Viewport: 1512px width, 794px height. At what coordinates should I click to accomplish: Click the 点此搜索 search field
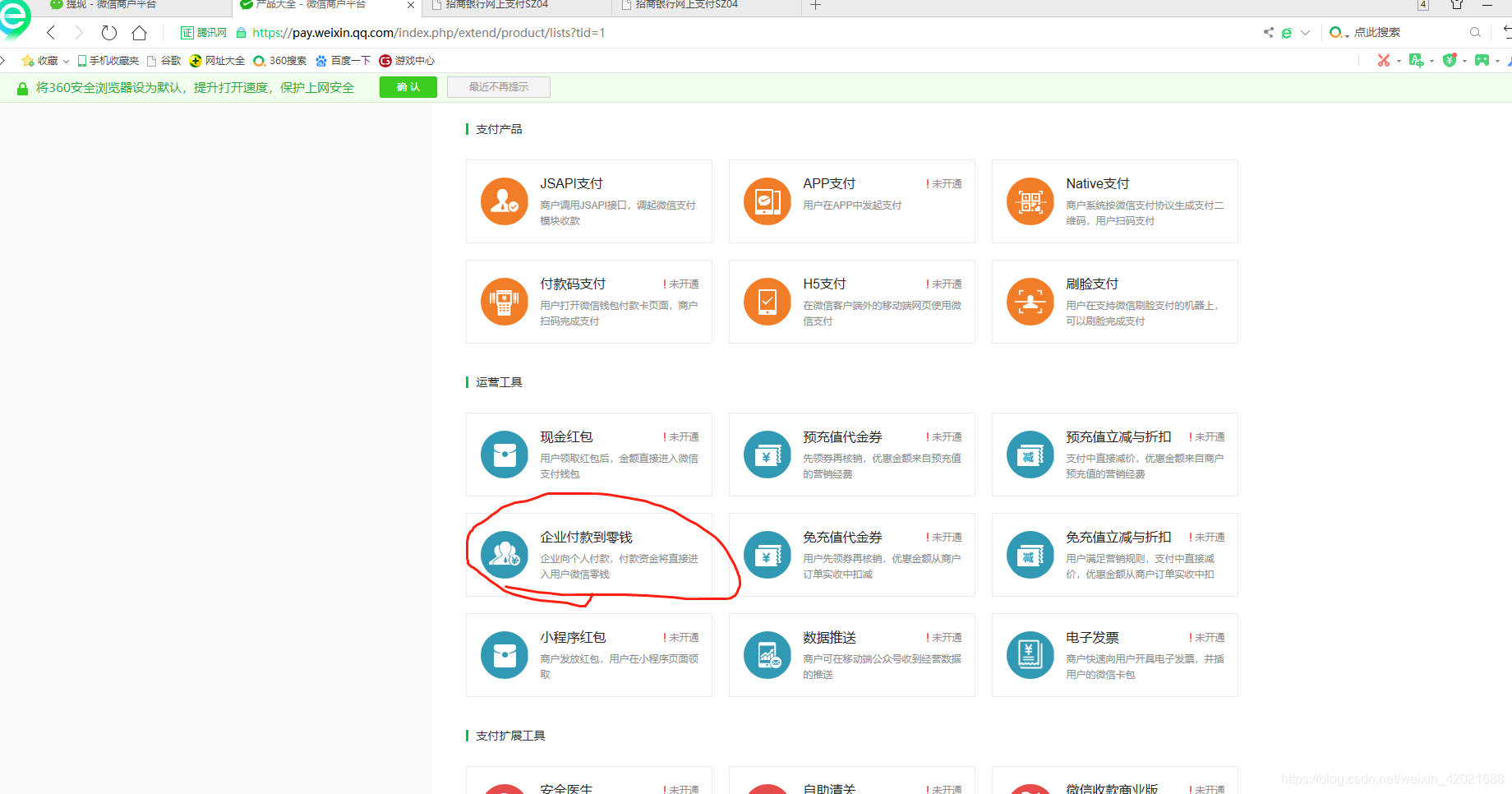point(1381,33)
